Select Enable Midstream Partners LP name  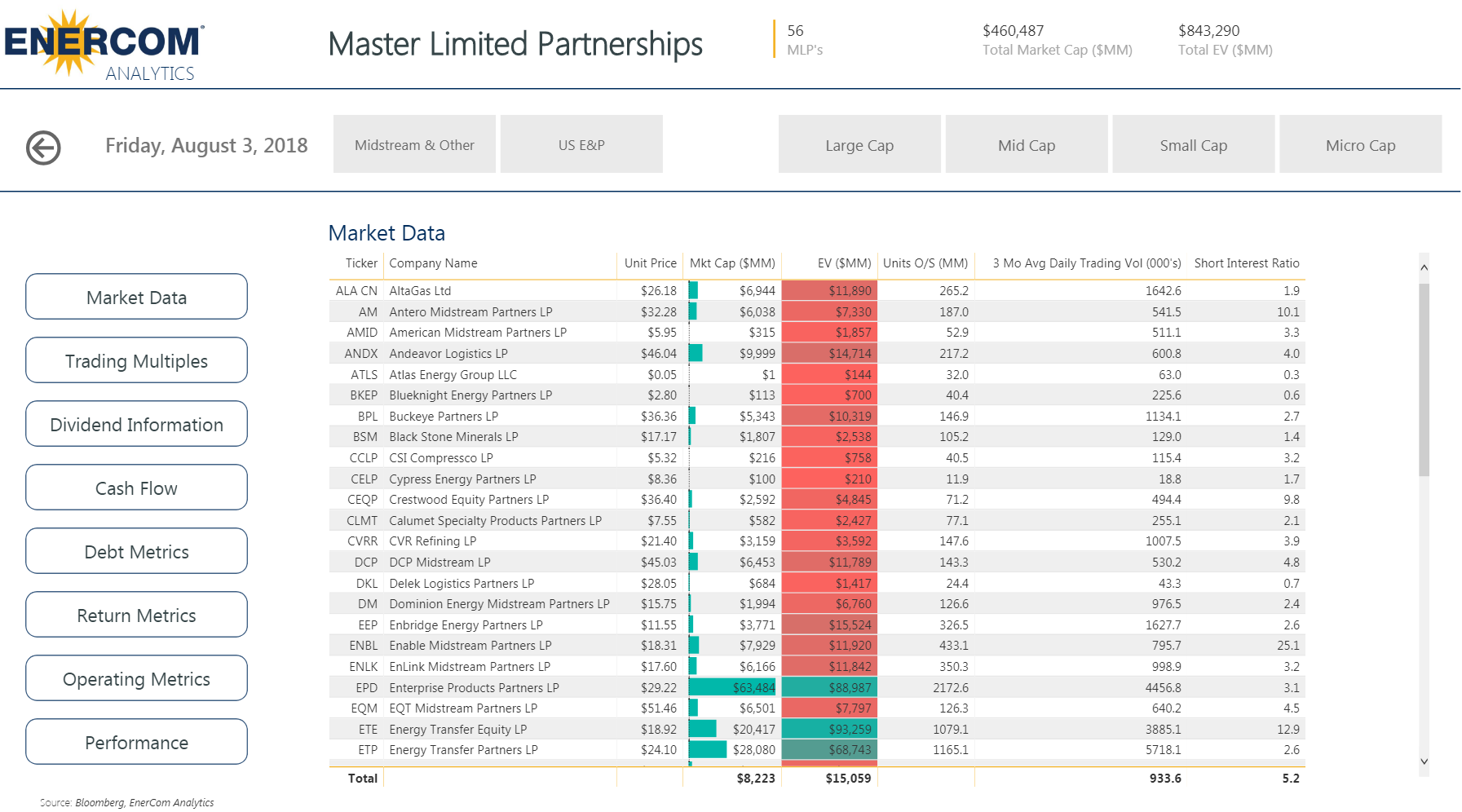(x=470, y=646)
